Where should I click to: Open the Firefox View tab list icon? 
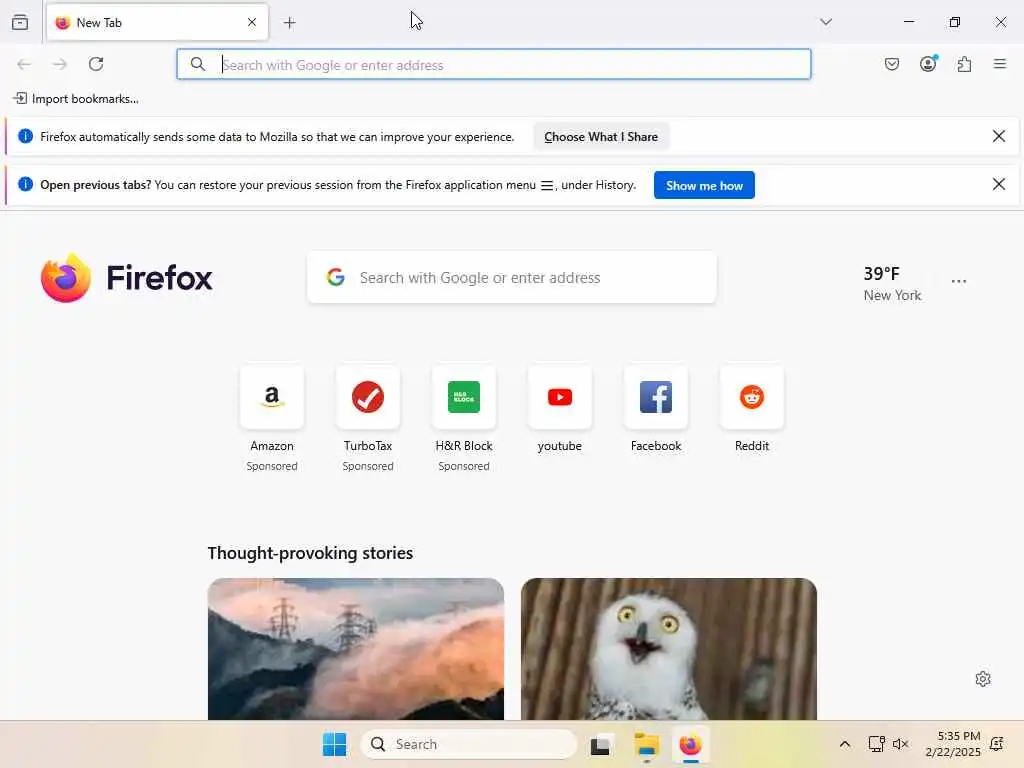(20, 22)
